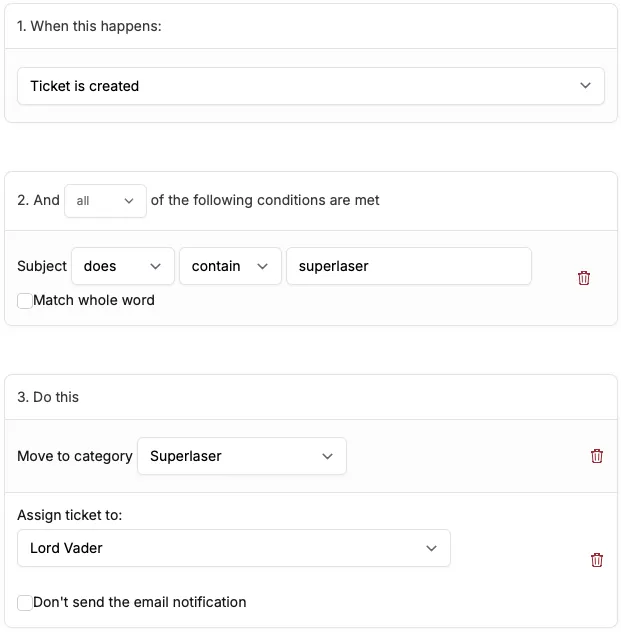The width and height of the screenshot is (621, 632).
Task: Click the '2. And' section text
Action: click(x=38, y=200)
